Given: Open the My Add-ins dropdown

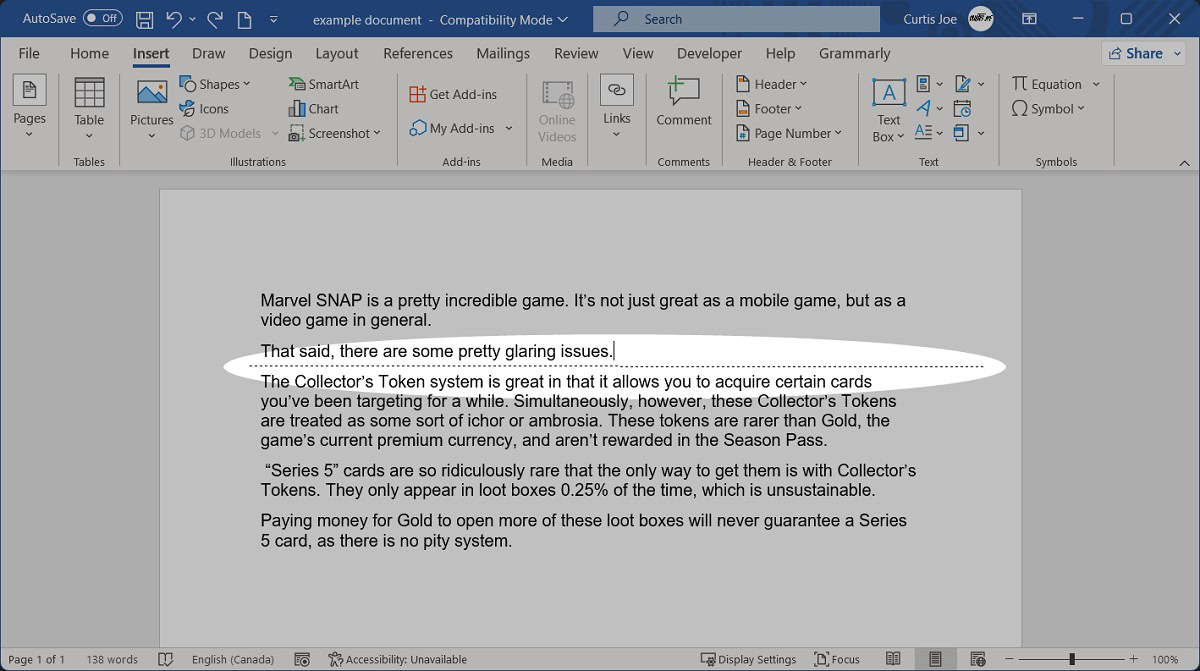Looking at the screenshot, I should (508, 128).
